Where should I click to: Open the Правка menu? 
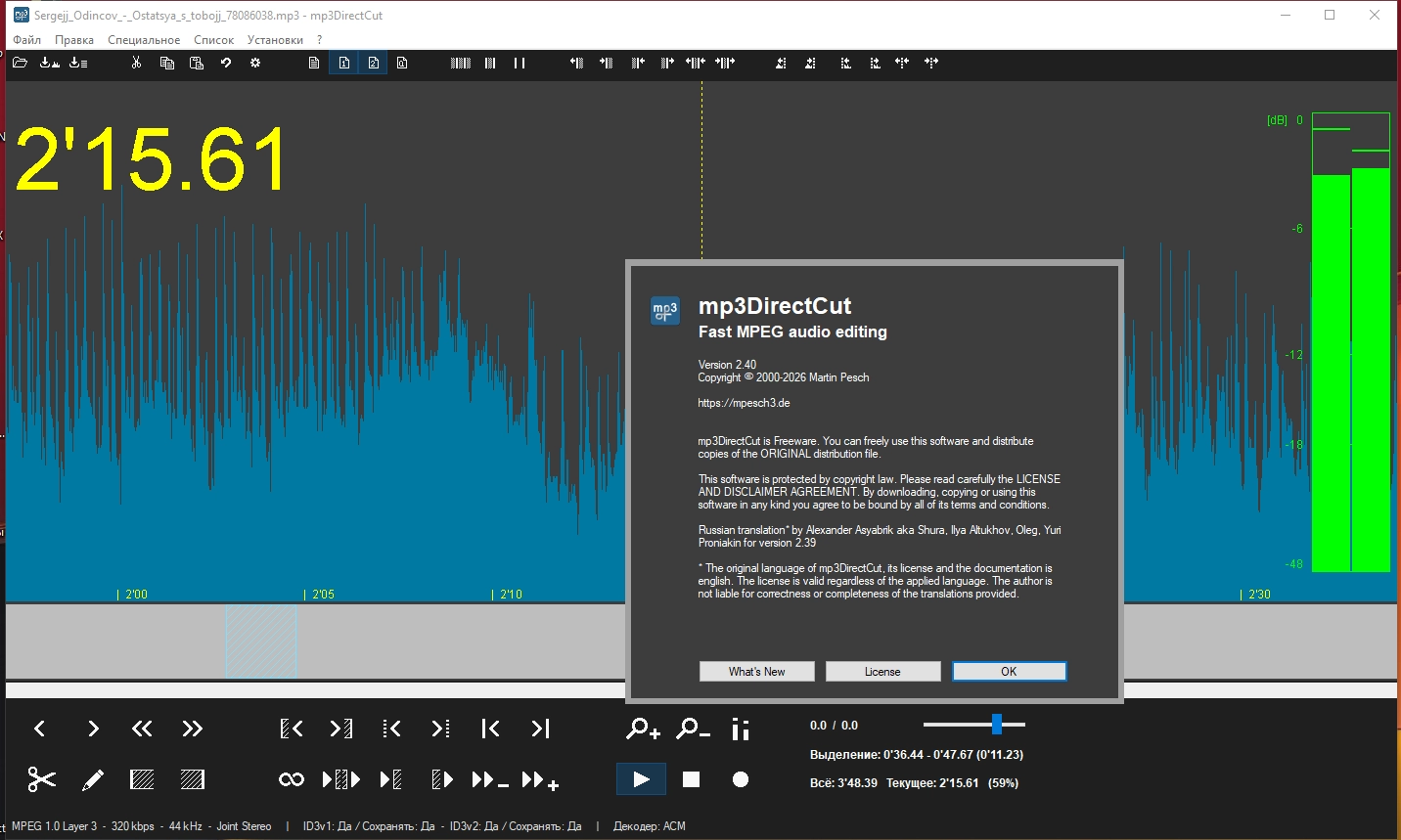74,40
